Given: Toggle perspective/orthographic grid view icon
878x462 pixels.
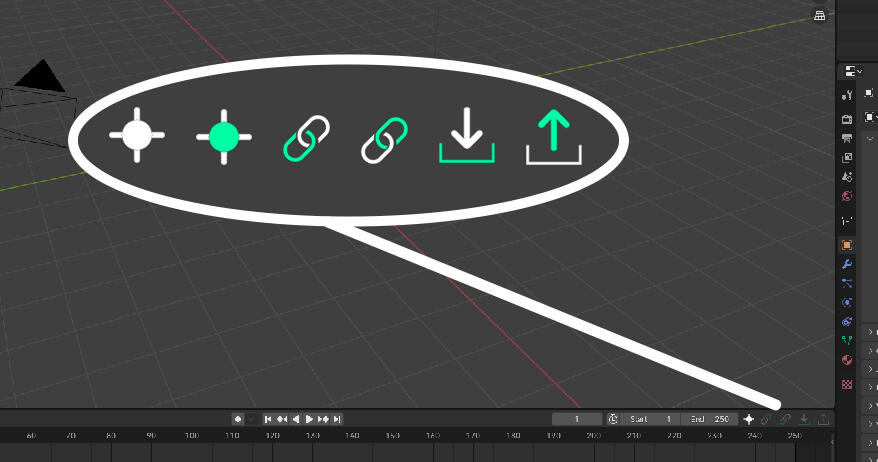Looking at the screenshot, I should tap(820, 15).
